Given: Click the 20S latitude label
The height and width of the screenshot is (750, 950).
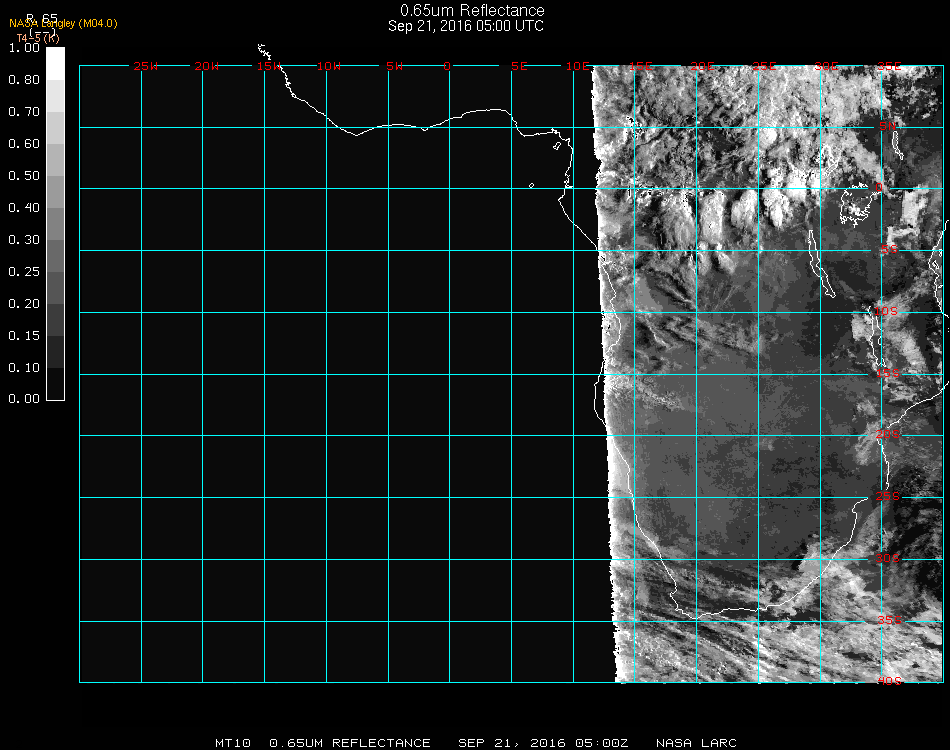Looking at the screenshot, I should coord(888,434).
